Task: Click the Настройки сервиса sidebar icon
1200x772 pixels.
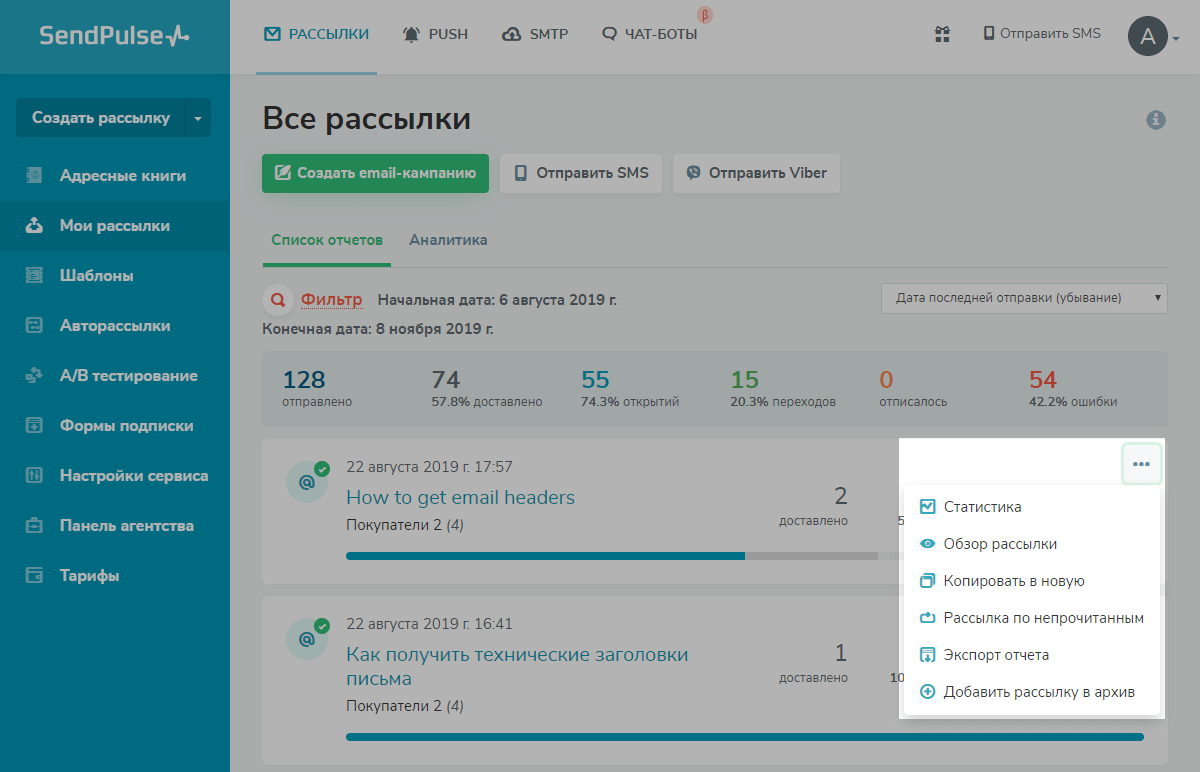Action: [34, 476]
